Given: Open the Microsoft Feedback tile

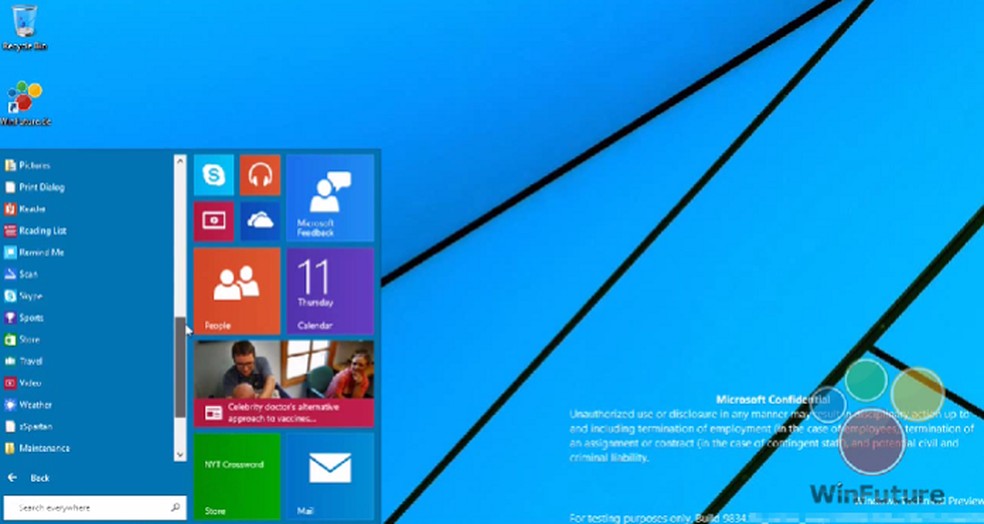Looking at the screenshot, I should [x=330, y=198].
